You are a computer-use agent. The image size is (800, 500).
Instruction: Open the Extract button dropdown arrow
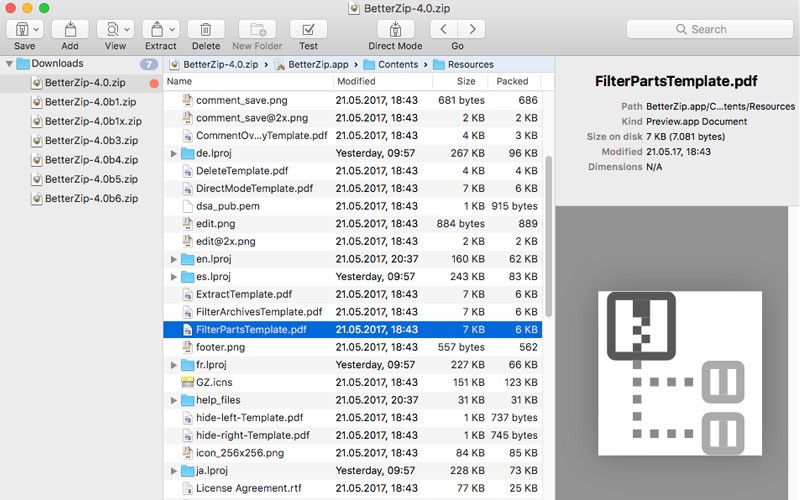coord(172,30)
